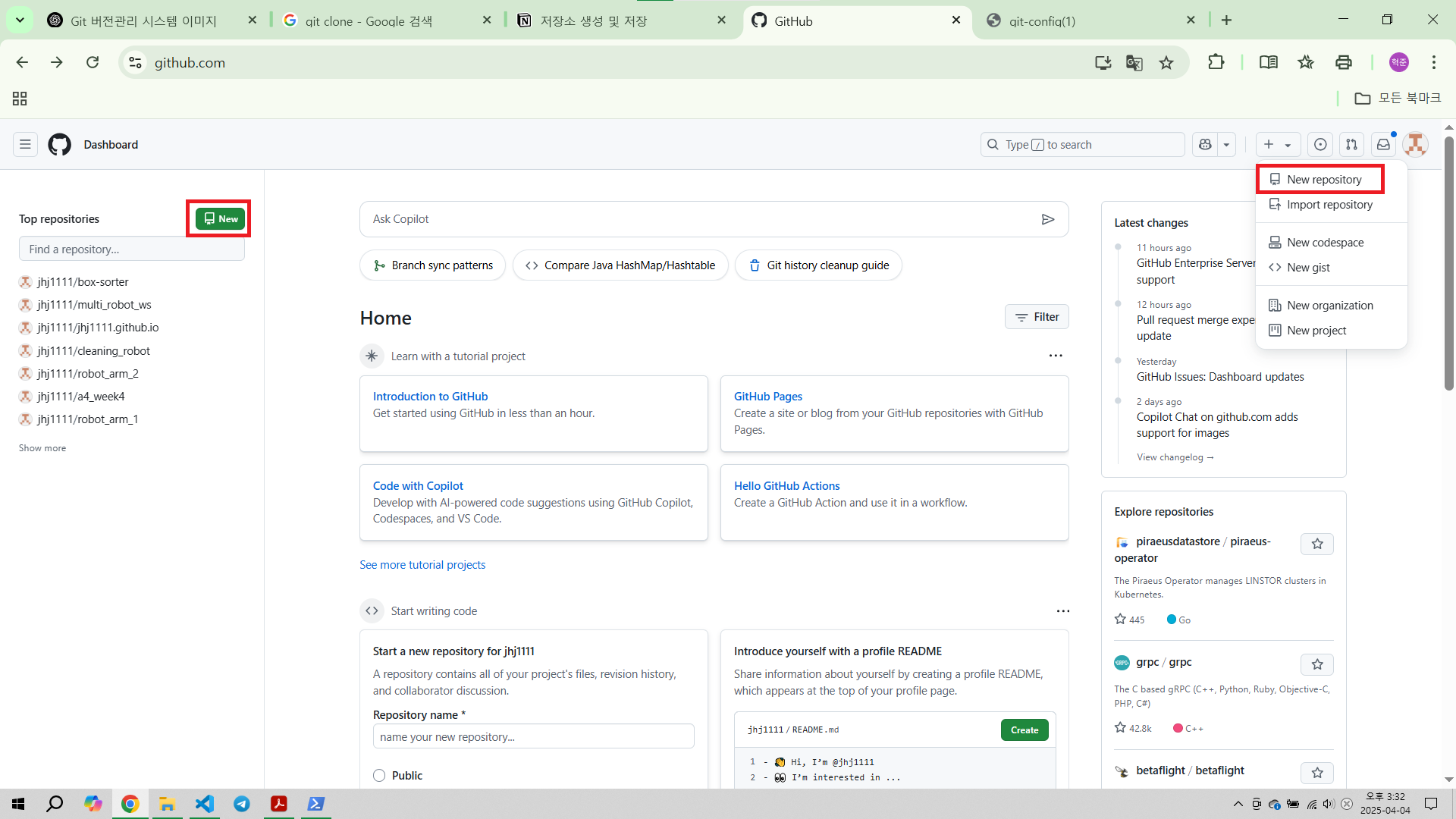This screenshot has width=1456, height=819.
Task: Click the GitHub octocat logo
Action: point(59,144)
